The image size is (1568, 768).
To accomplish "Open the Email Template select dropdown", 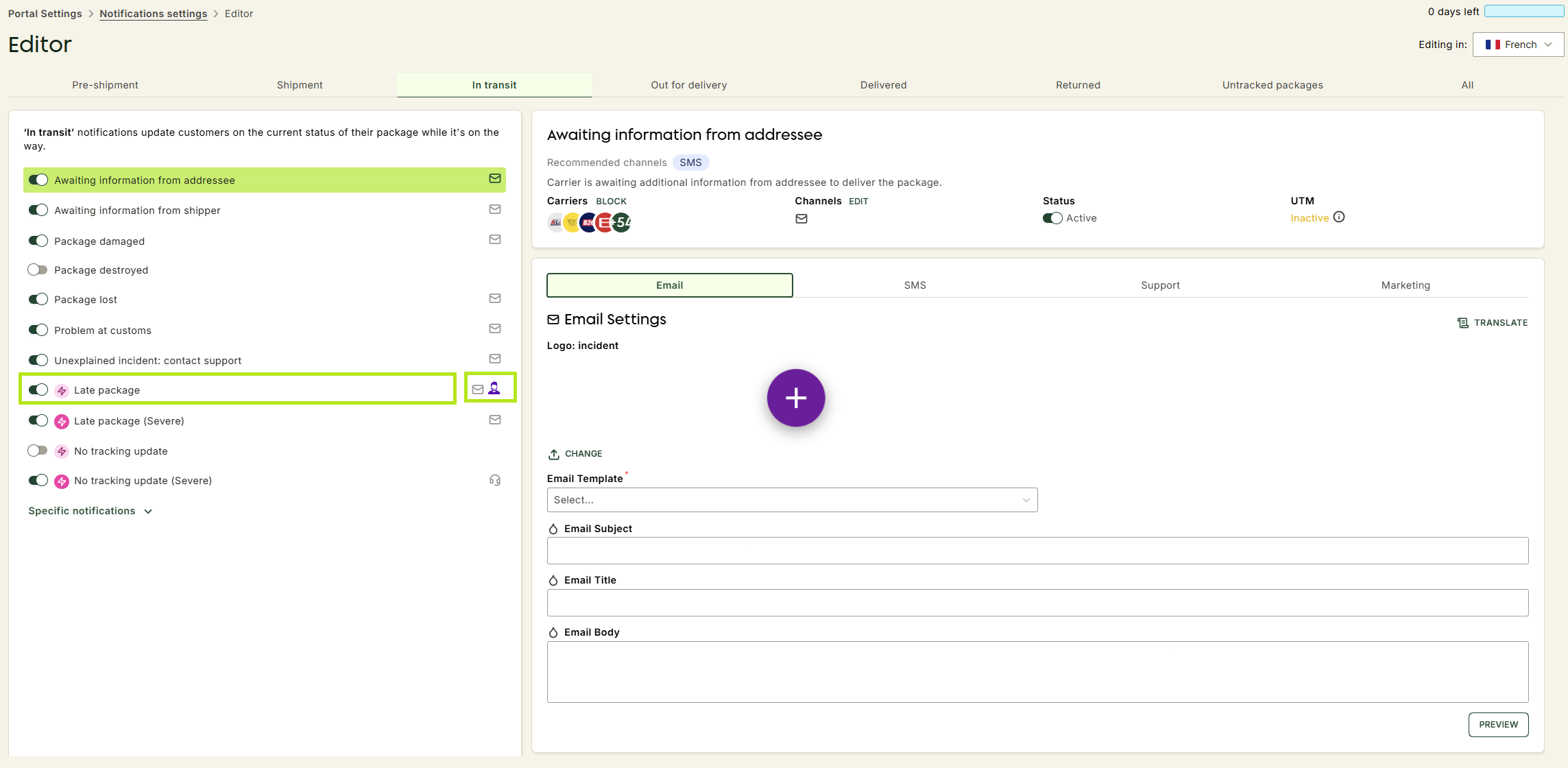I will [792, 500].
